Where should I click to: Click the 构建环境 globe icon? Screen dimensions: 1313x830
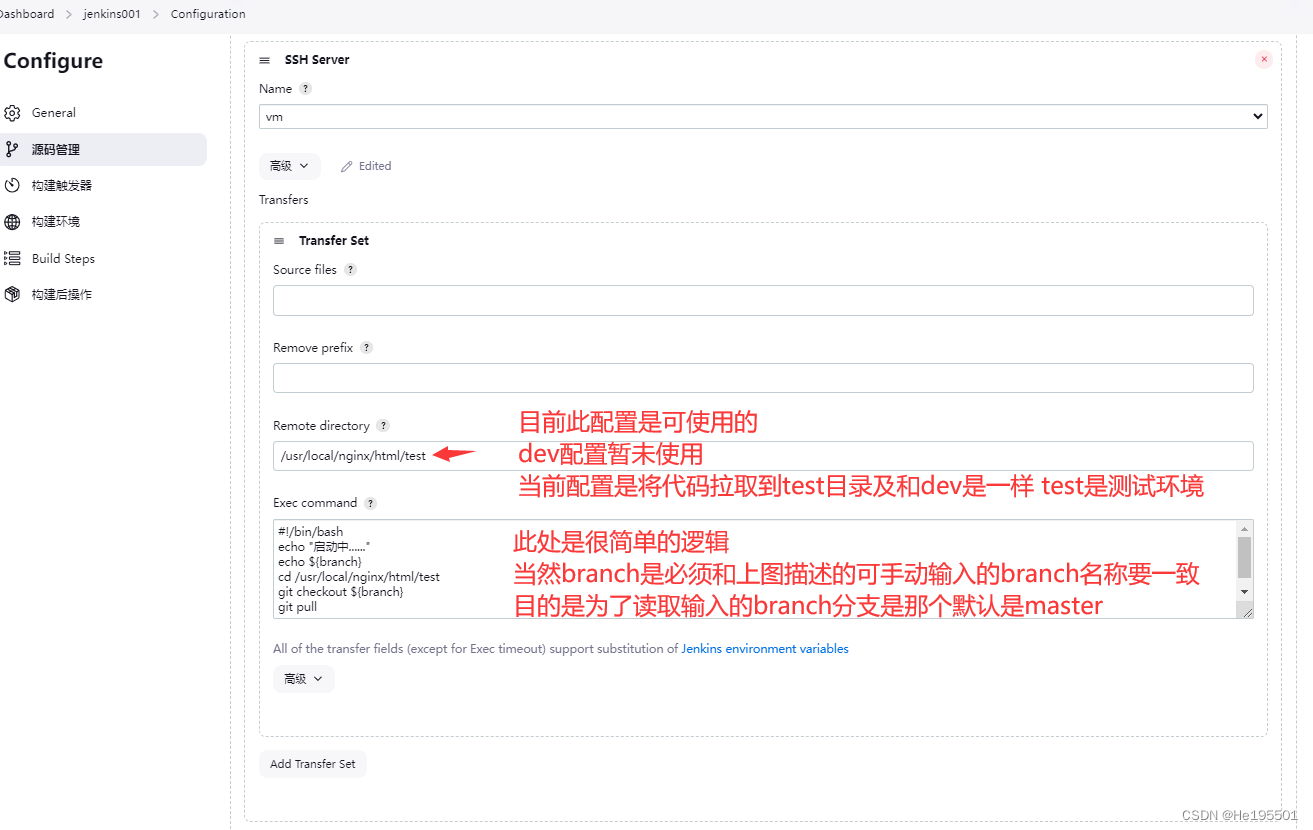click(12, 222)
